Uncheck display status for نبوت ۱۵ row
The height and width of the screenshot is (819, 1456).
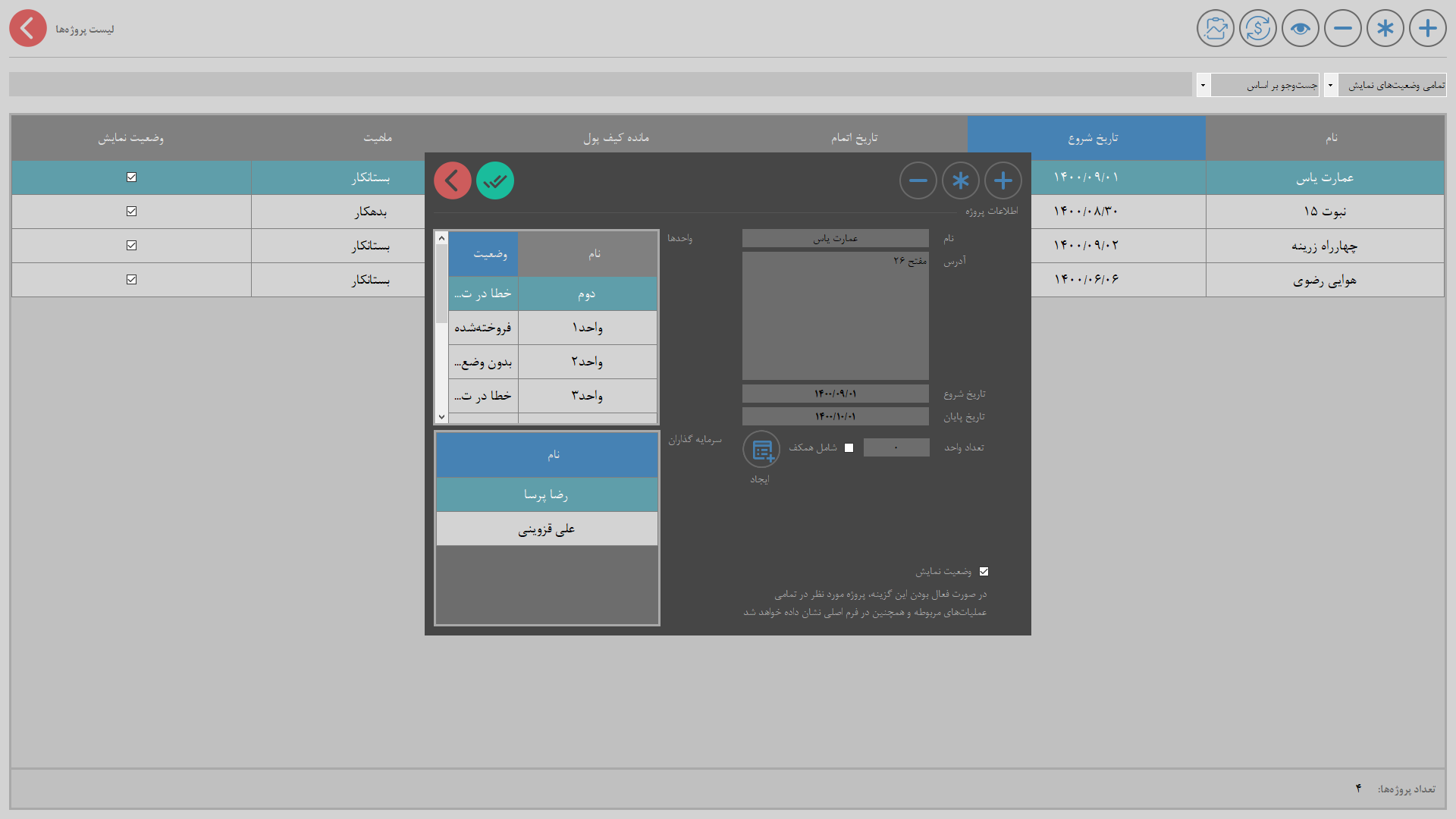pos(131,212)
